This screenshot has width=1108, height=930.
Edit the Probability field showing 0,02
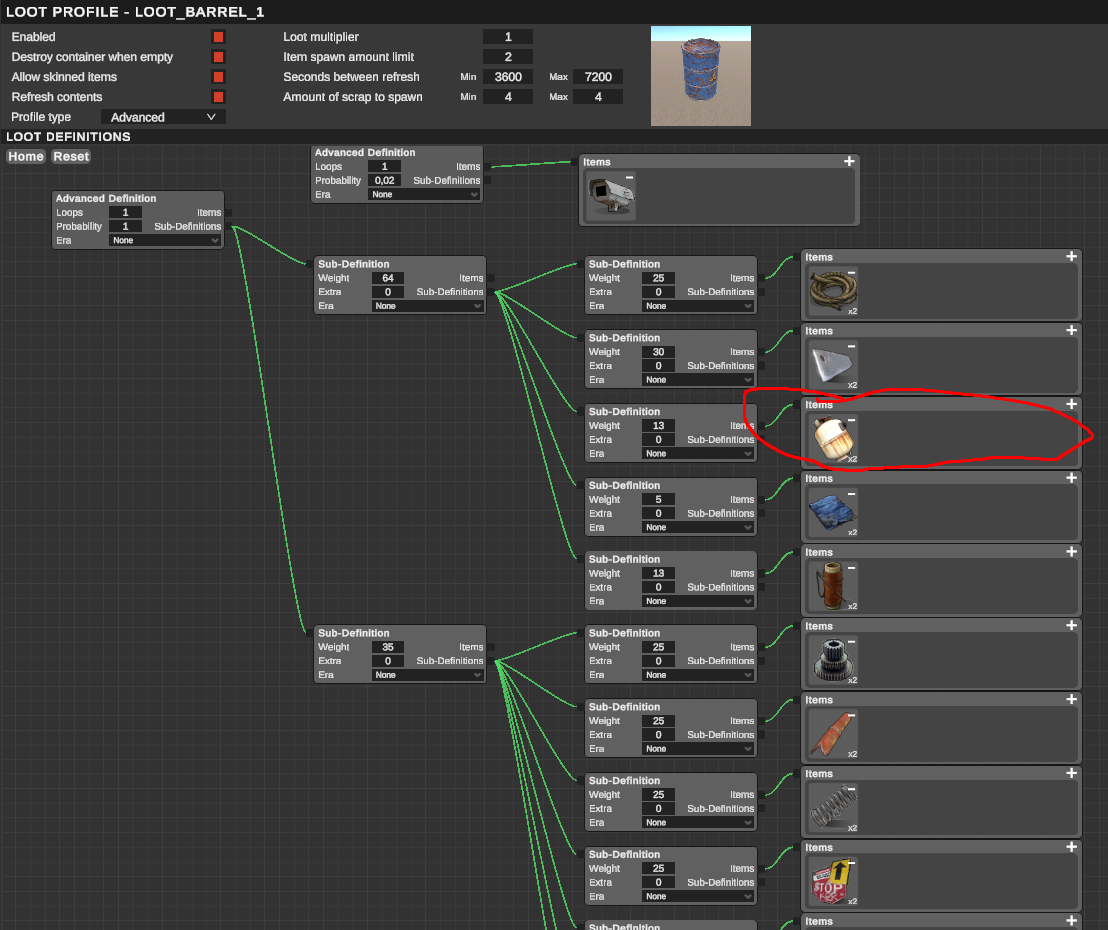tap(384, 180)
